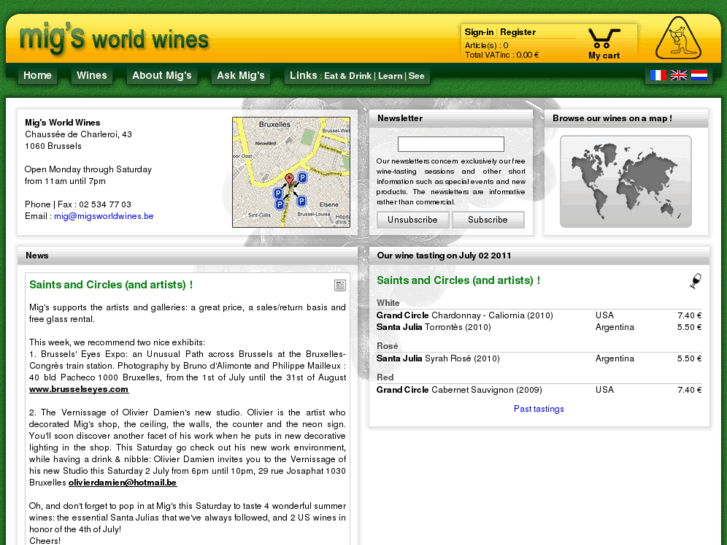
Task: Open the Learn links section
Action: (x=390, y=76)
